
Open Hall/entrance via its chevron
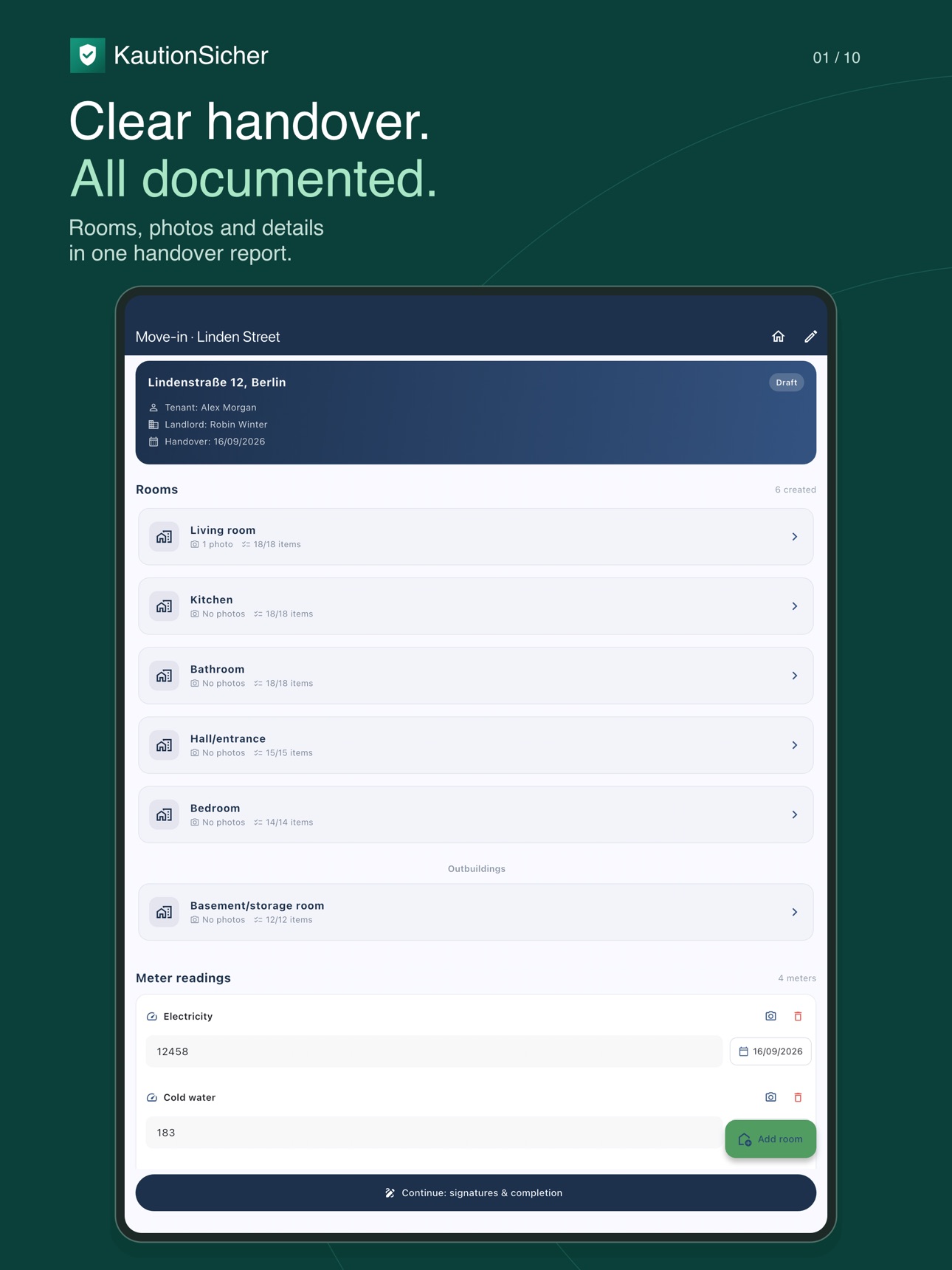click(795, 745)
